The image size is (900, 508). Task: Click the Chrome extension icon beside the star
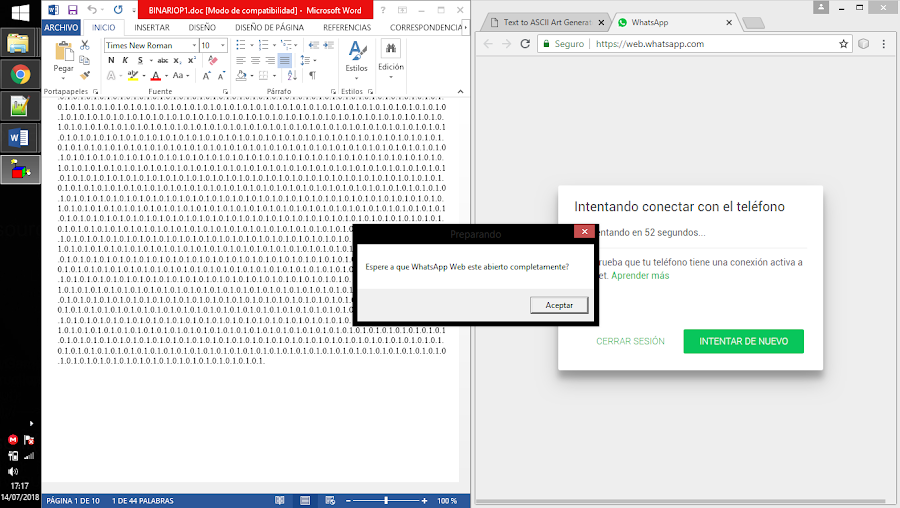pos(864,44)
